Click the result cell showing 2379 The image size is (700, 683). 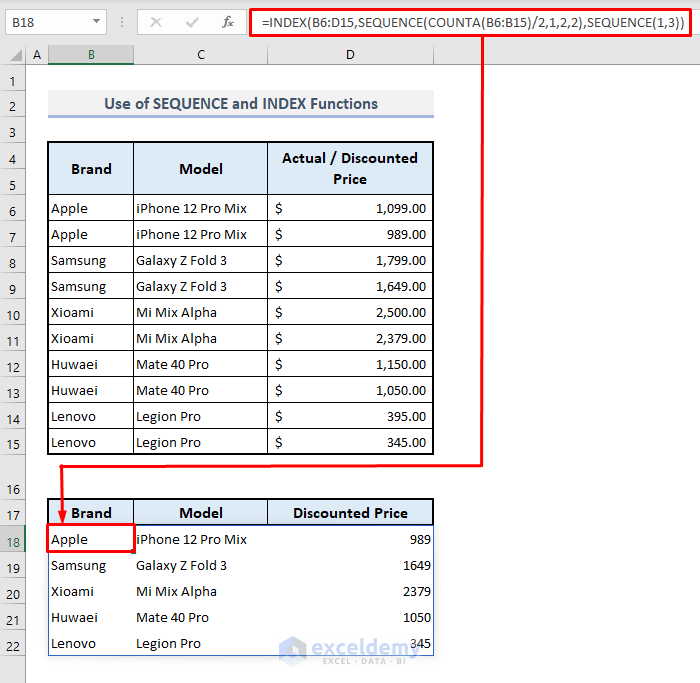point(350,591)
